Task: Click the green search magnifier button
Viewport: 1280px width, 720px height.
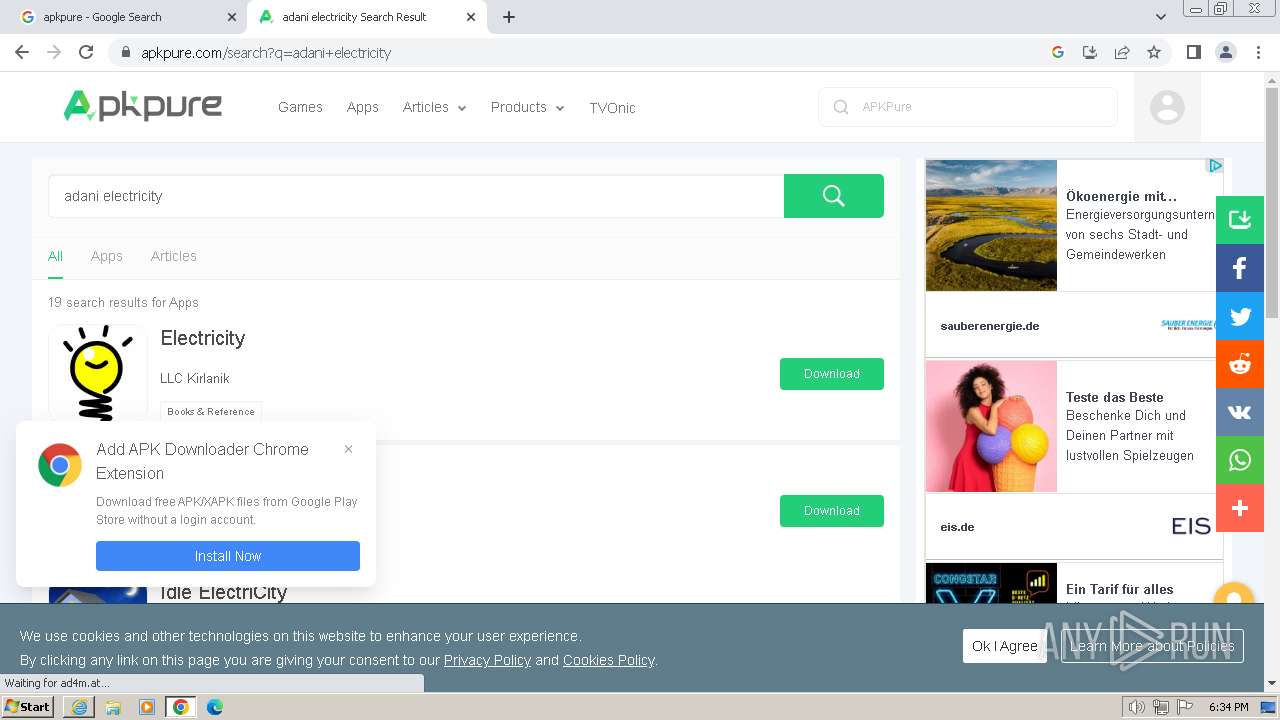Action: click(833, 196)
